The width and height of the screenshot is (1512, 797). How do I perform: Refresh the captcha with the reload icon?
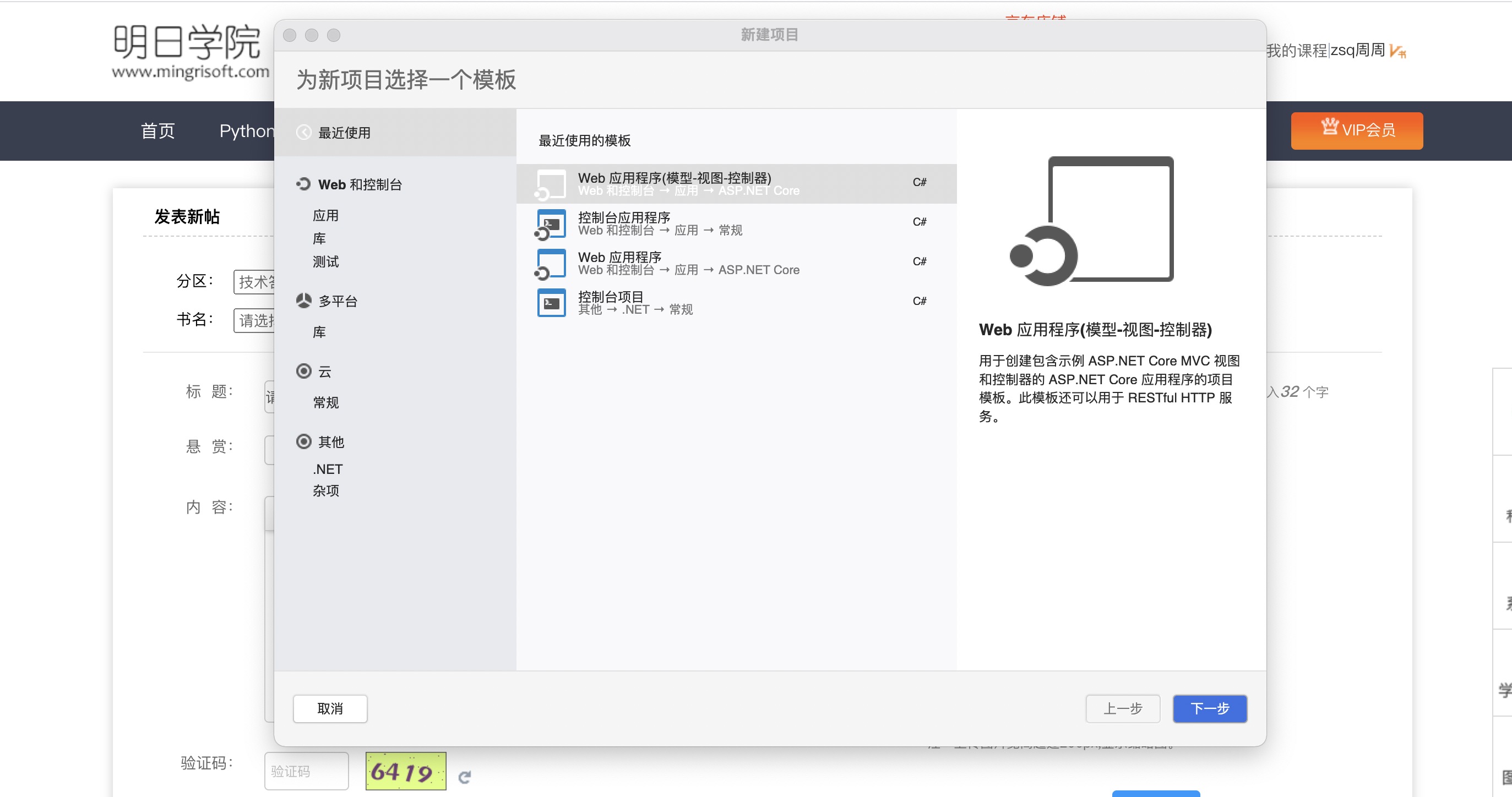coord(464,777)
